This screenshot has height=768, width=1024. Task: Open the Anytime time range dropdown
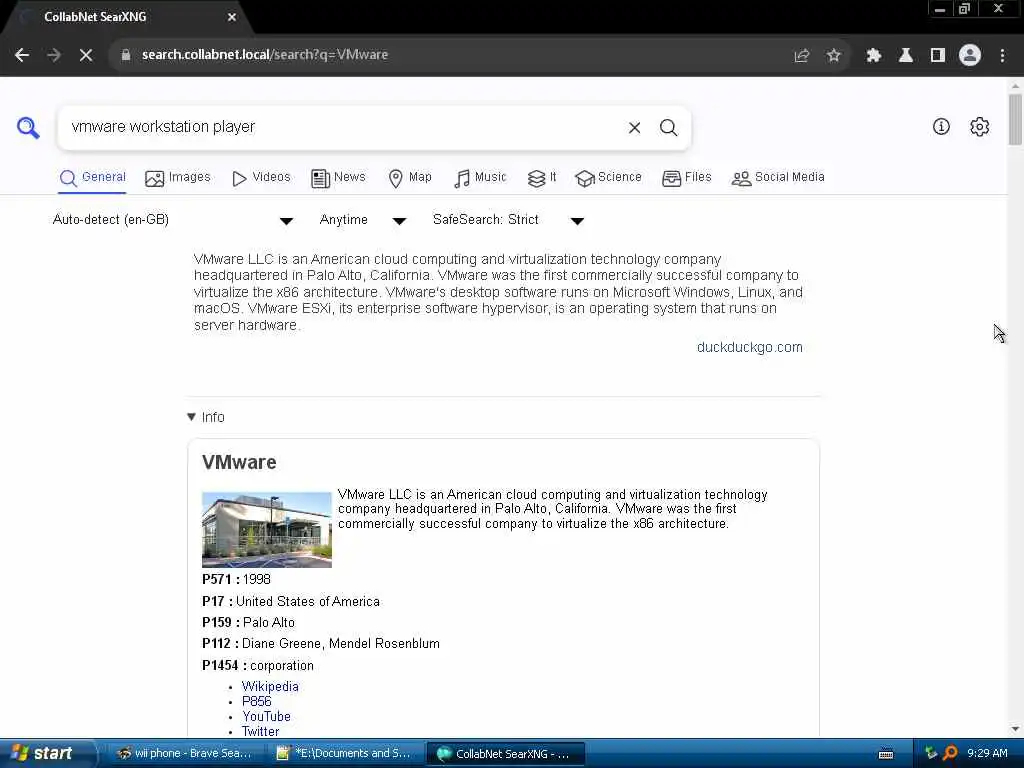tap(363, 220)
